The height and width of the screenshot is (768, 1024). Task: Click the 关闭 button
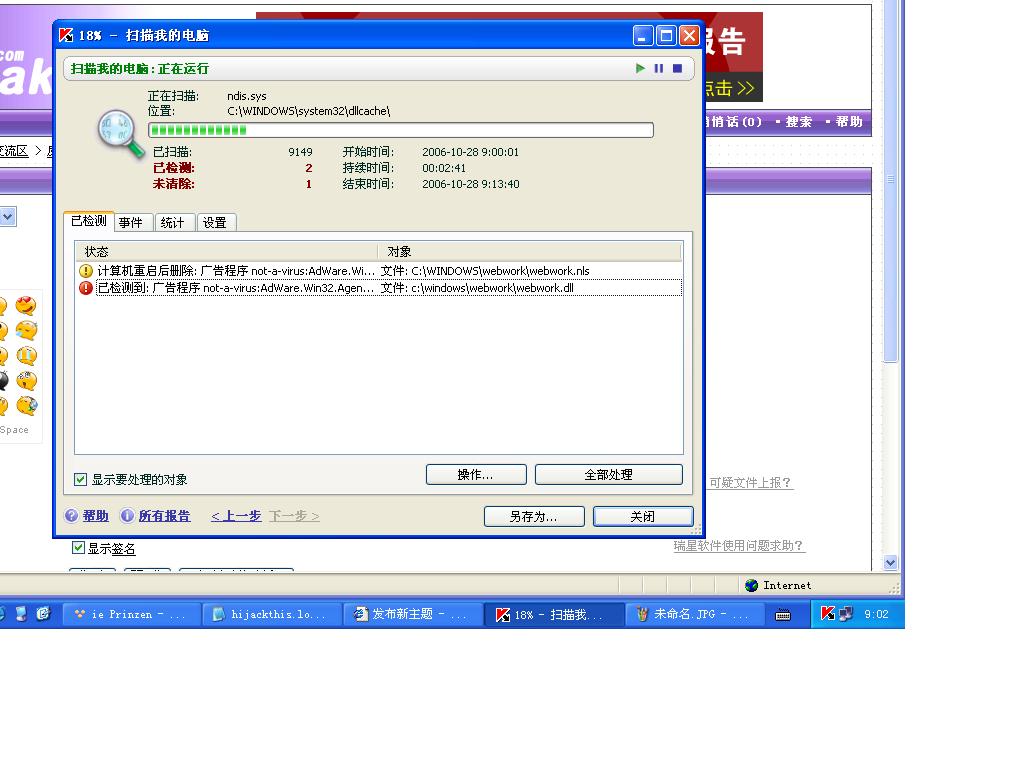[x=643, y=517]
